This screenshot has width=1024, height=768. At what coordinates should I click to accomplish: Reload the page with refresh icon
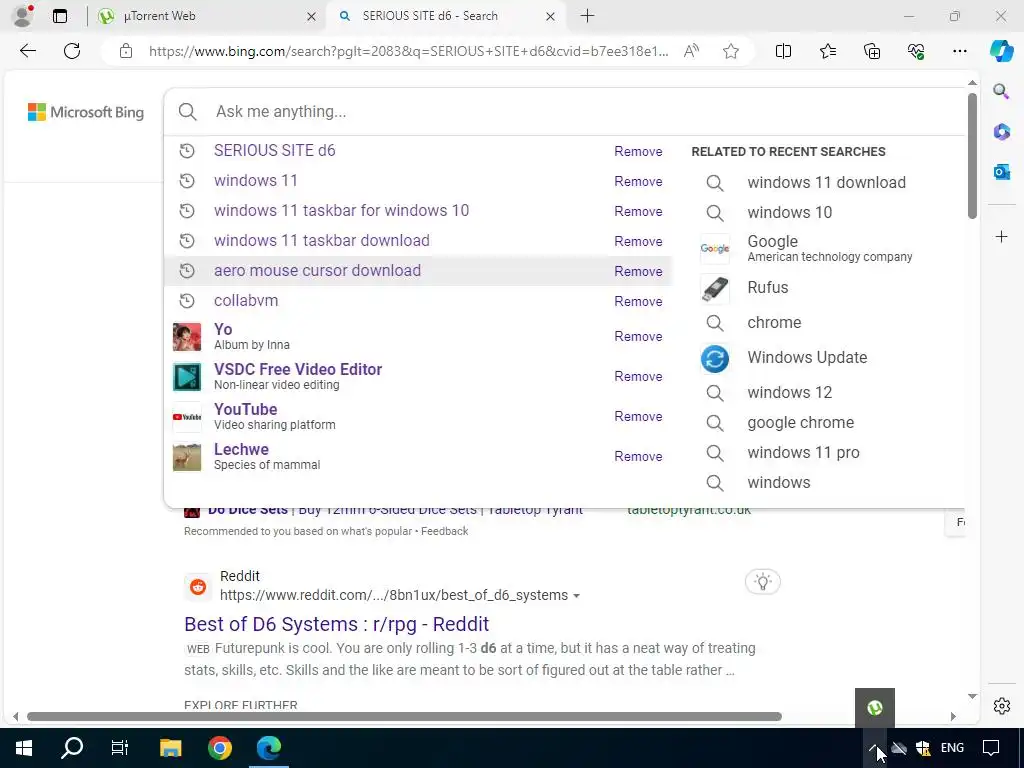[72, 51]
